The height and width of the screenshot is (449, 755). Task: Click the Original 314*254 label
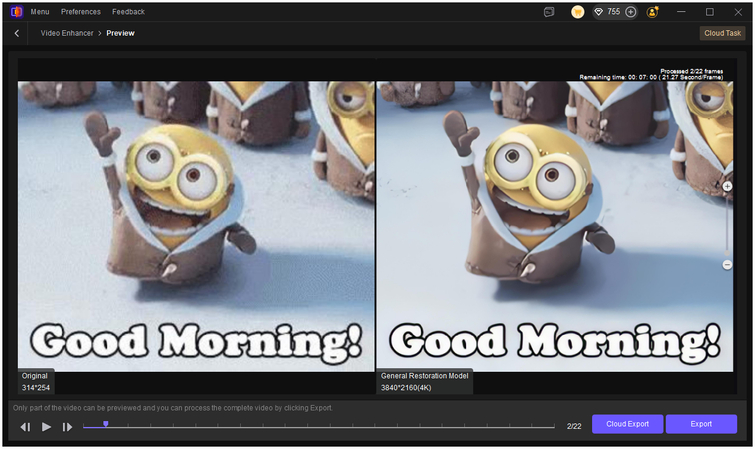pos(35,382)
